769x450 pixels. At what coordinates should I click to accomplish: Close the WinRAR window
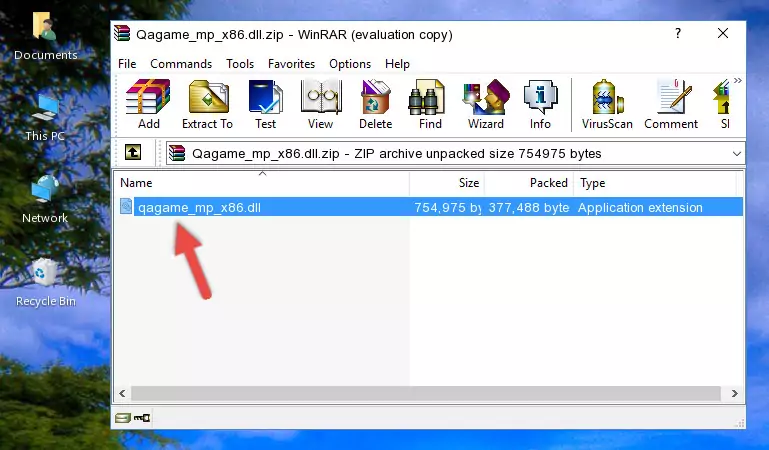click(722, 33)
